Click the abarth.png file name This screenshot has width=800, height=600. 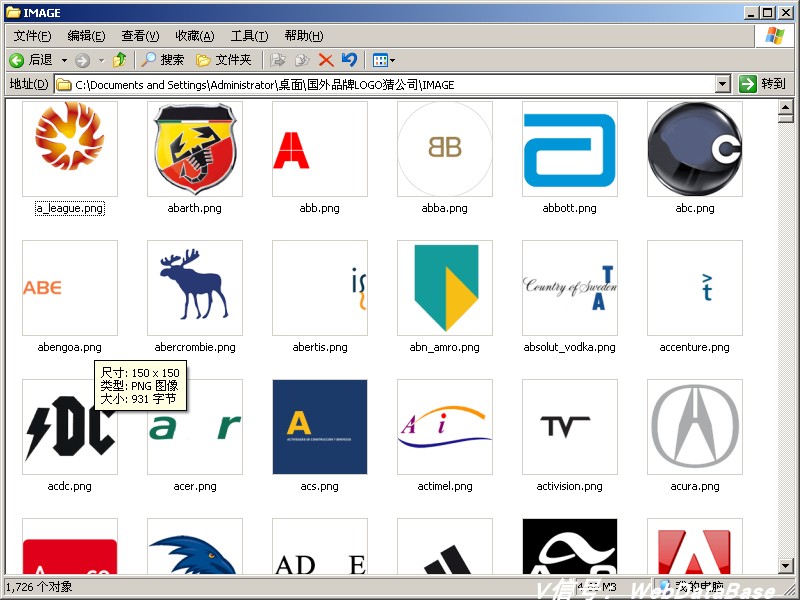pos(194,208)
